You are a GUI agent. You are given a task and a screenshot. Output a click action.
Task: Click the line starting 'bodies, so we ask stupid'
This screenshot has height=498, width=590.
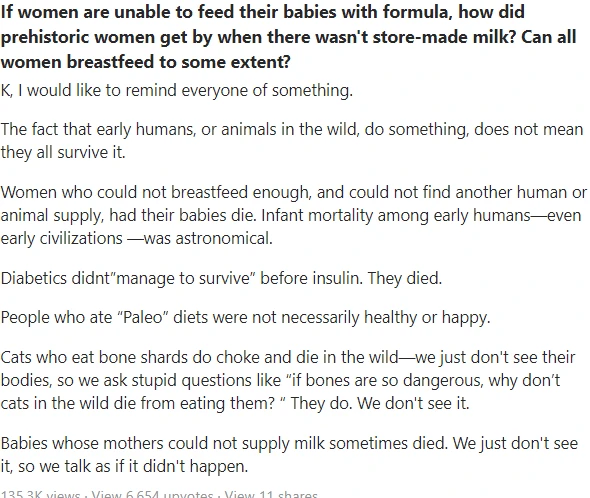point(281,380)
